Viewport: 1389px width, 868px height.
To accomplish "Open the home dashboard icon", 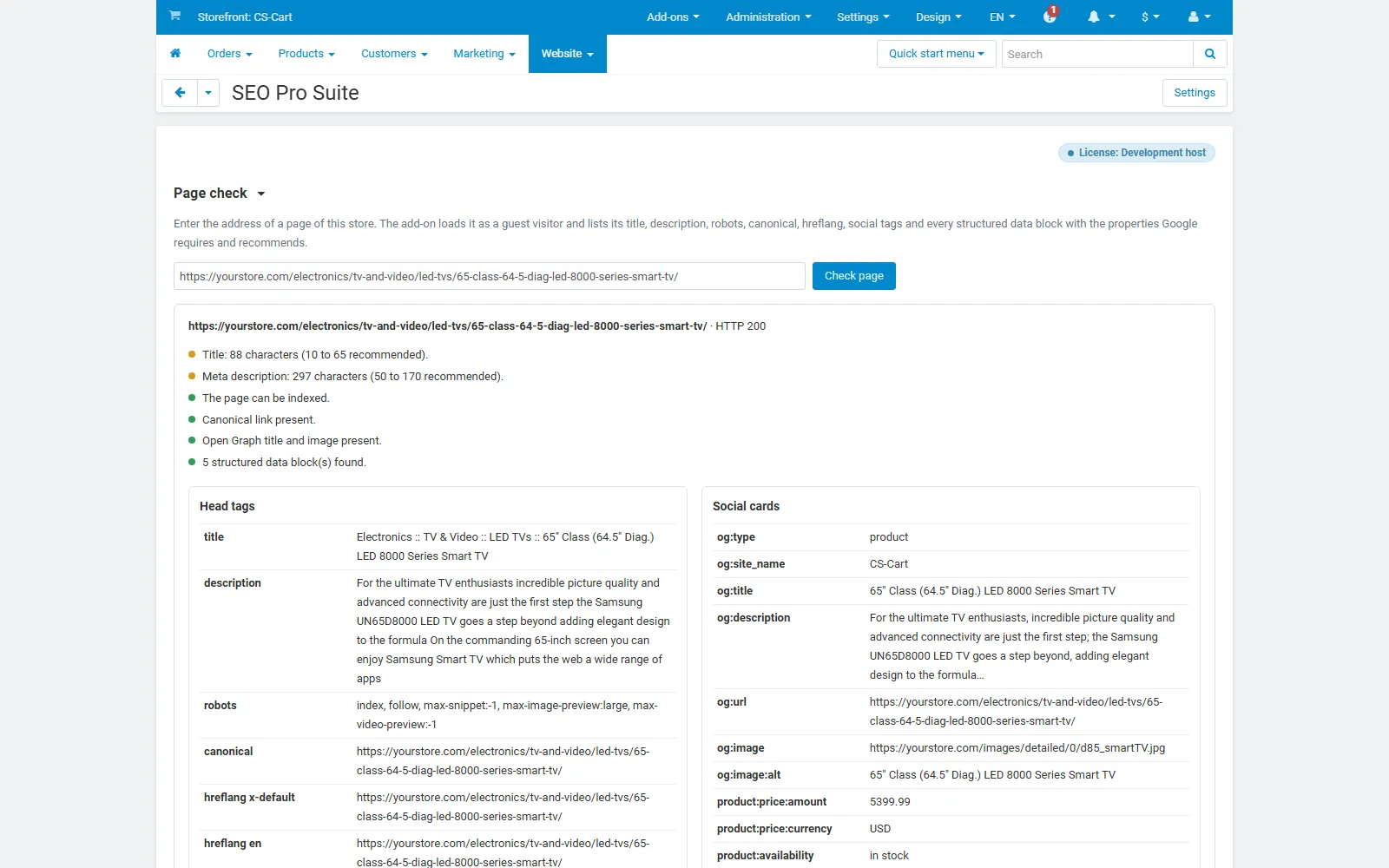I will pos(175,54).
